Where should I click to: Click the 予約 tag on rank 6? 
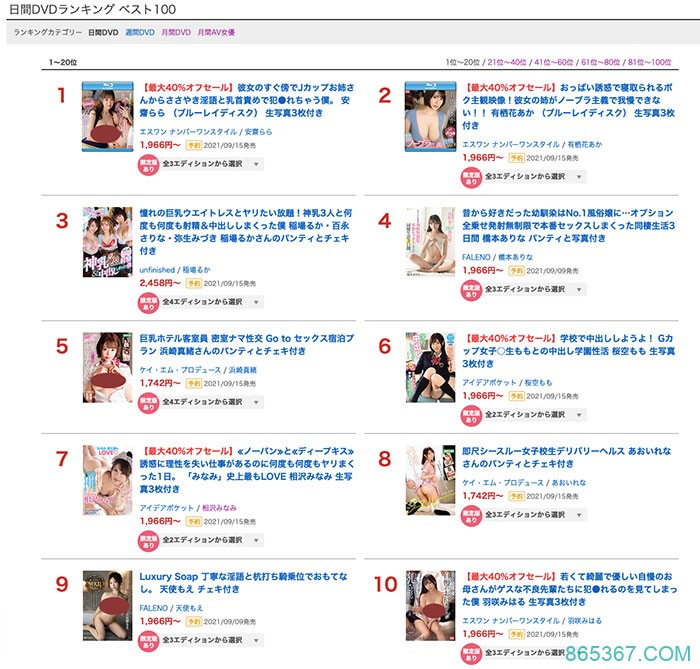(x=517, y=396)
